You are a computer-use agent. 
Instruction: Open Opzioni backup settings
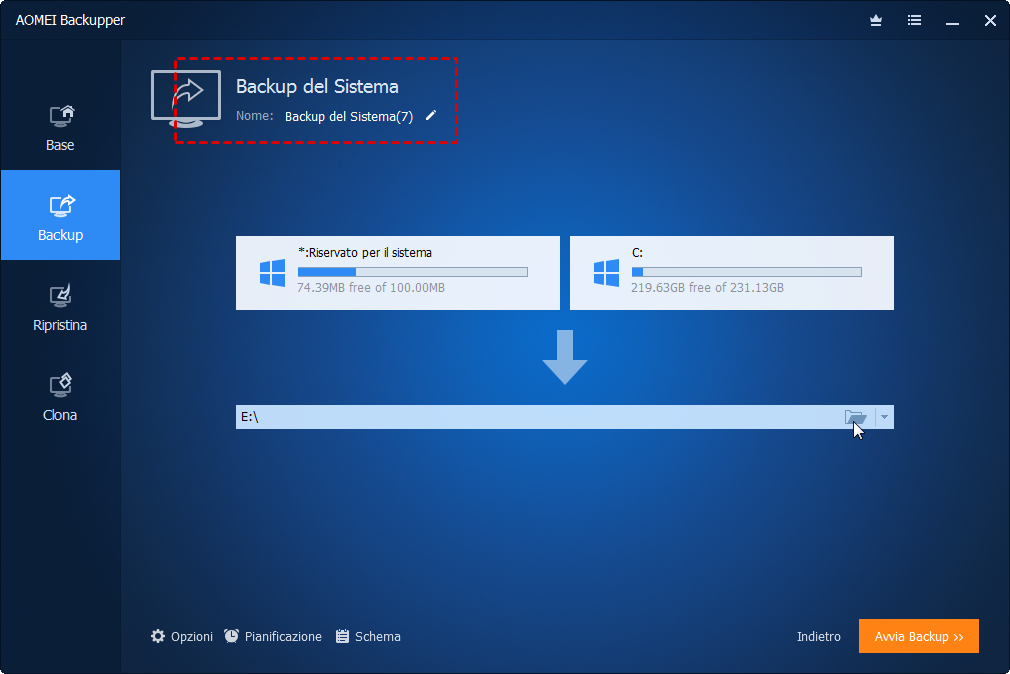[x=182, y=637]
